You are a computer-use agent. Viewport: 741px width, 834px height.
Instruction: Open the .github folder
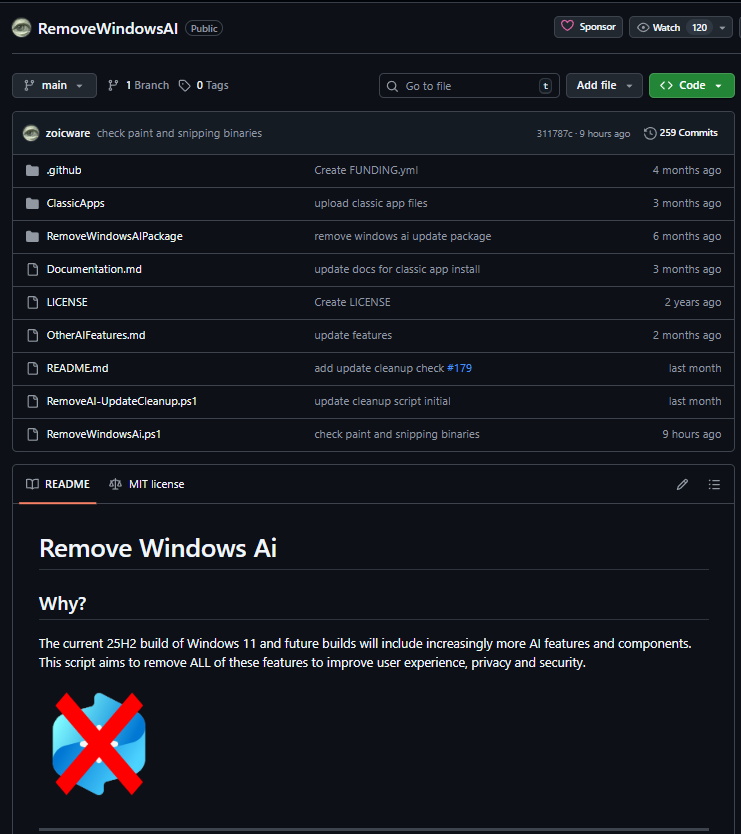click(64, 170)
